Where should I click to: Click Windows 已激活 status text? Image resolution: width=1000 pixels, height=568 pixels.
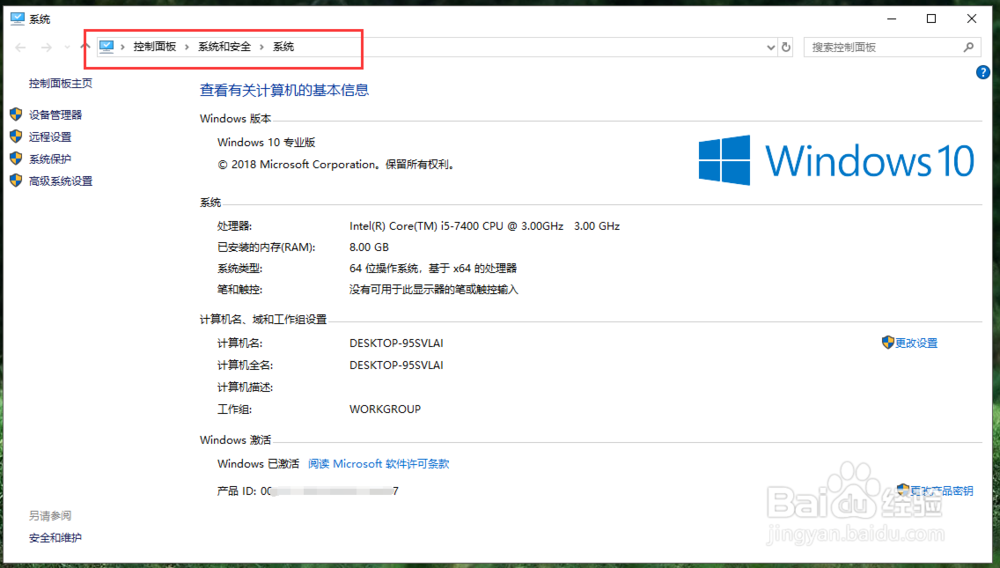pyautogui.click(x=258, y=463)
